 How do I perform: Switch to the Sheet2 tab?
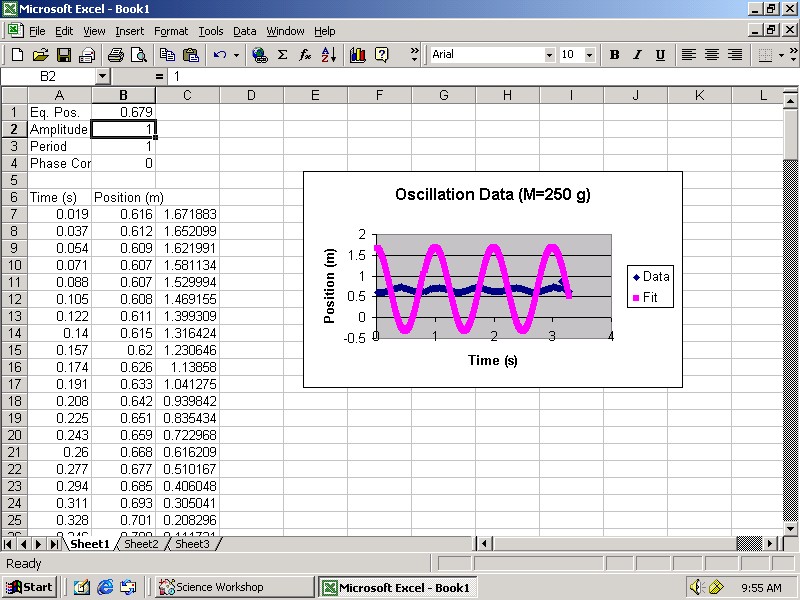pyautogui.click(x=140, y=544)
